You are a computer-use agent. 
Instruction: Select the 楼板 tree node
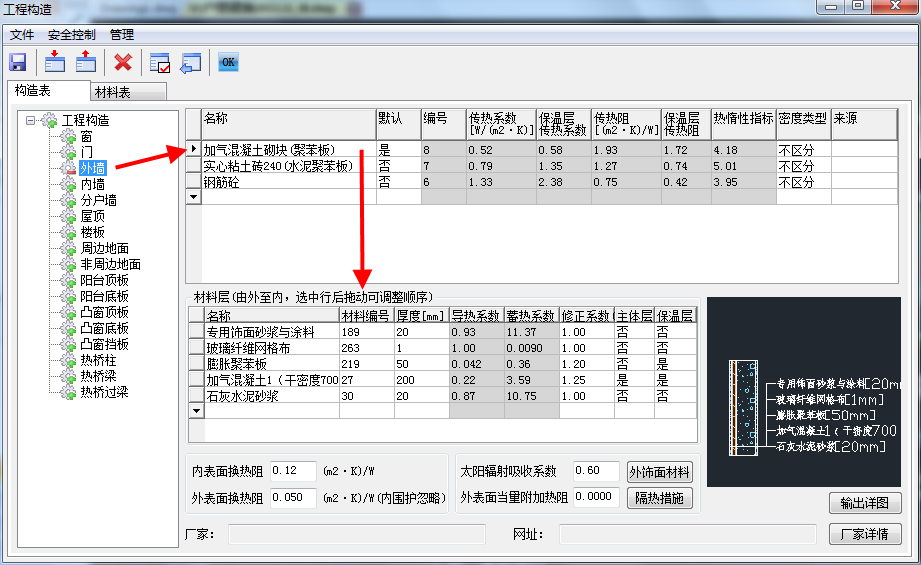point(92,233)
